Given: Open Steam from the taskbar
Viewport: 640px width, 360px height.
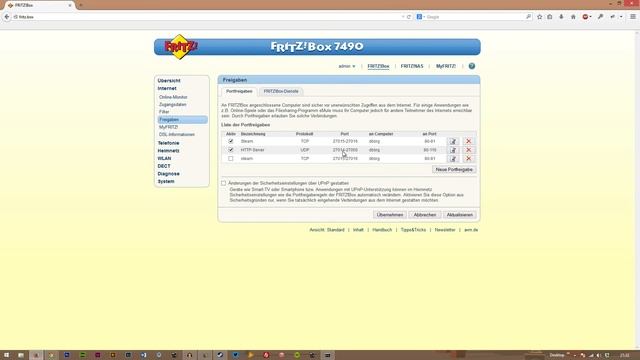Looking at the screenshot, I should click(x=220, y=355).
